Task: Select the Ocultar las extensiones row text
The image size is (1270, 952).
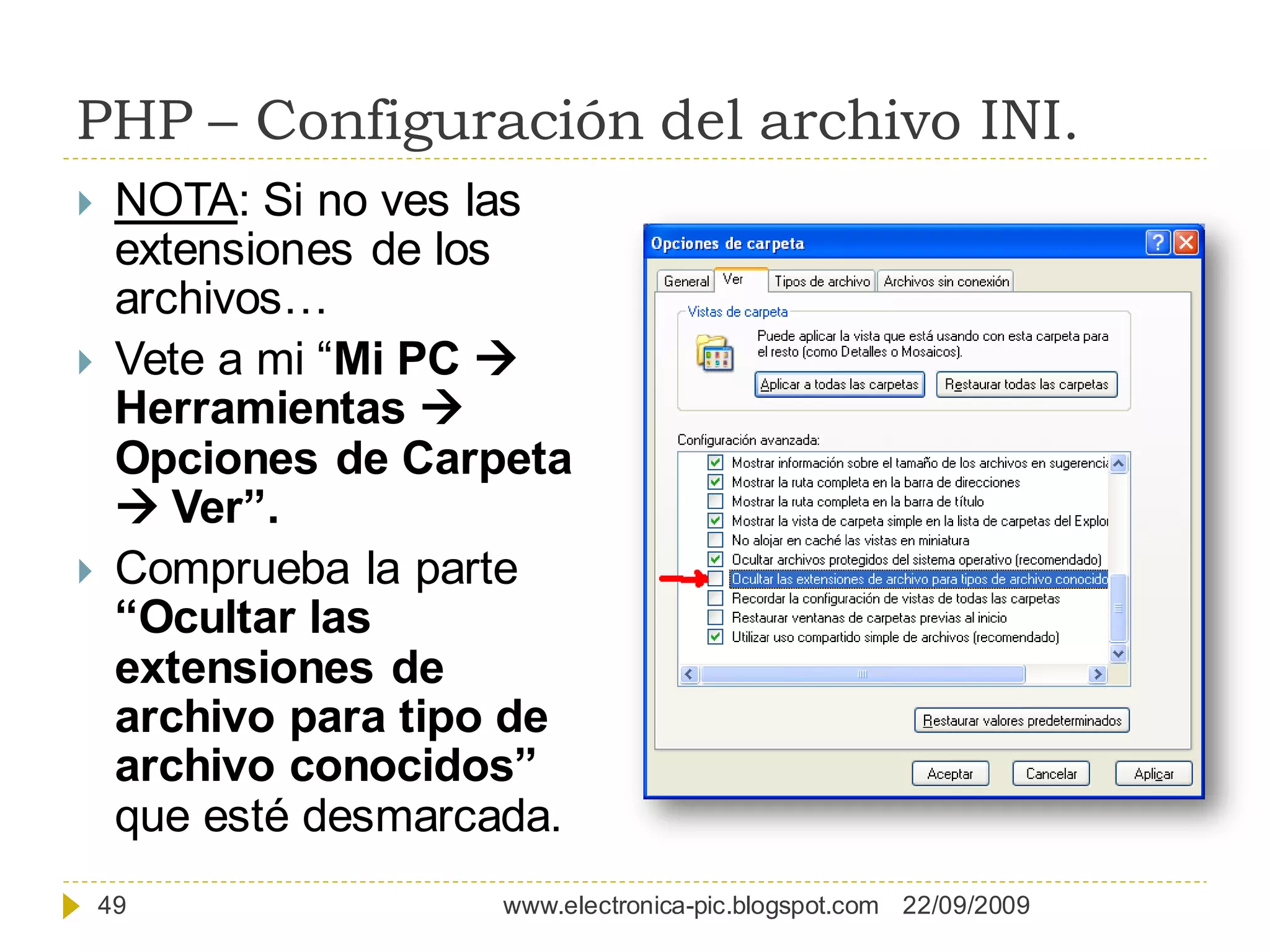Action: coord(919,579)
